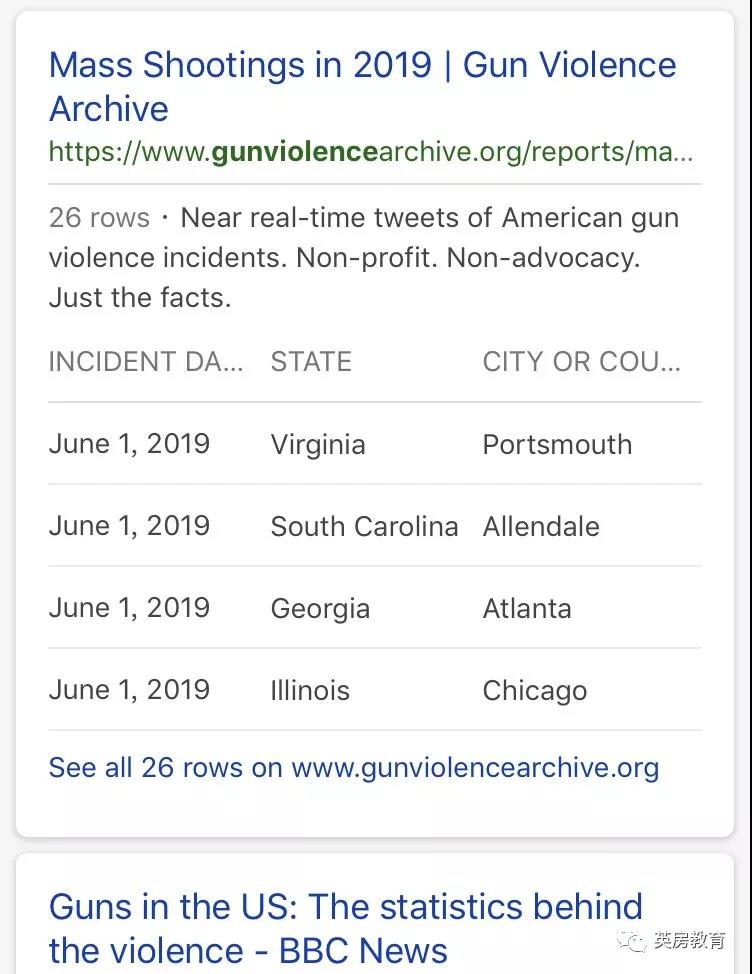752x974 pixels.
Task: Select the Georgia state cell
Action: (x=320, y=608)
